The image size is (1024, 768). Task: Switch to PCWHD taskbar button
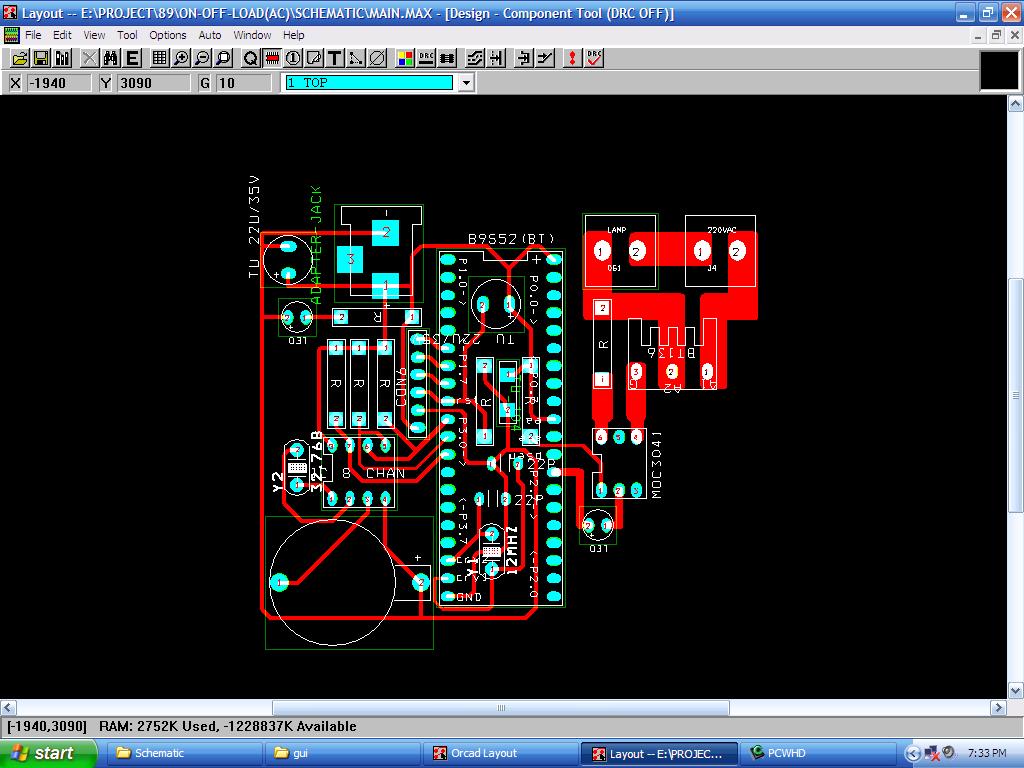tap(816, 754)
